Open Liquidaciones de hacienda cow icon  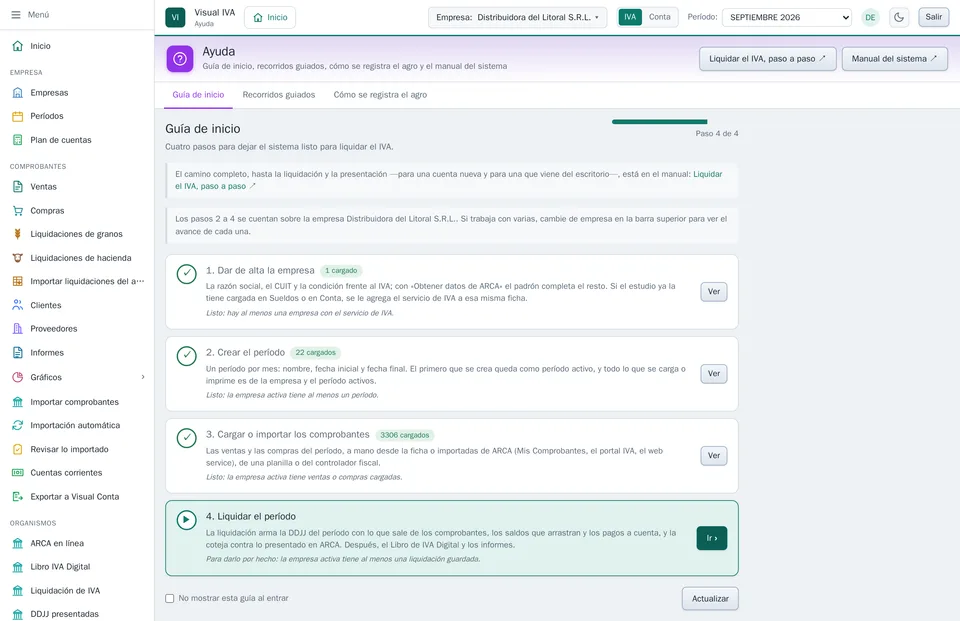click(x=18, y=258)
